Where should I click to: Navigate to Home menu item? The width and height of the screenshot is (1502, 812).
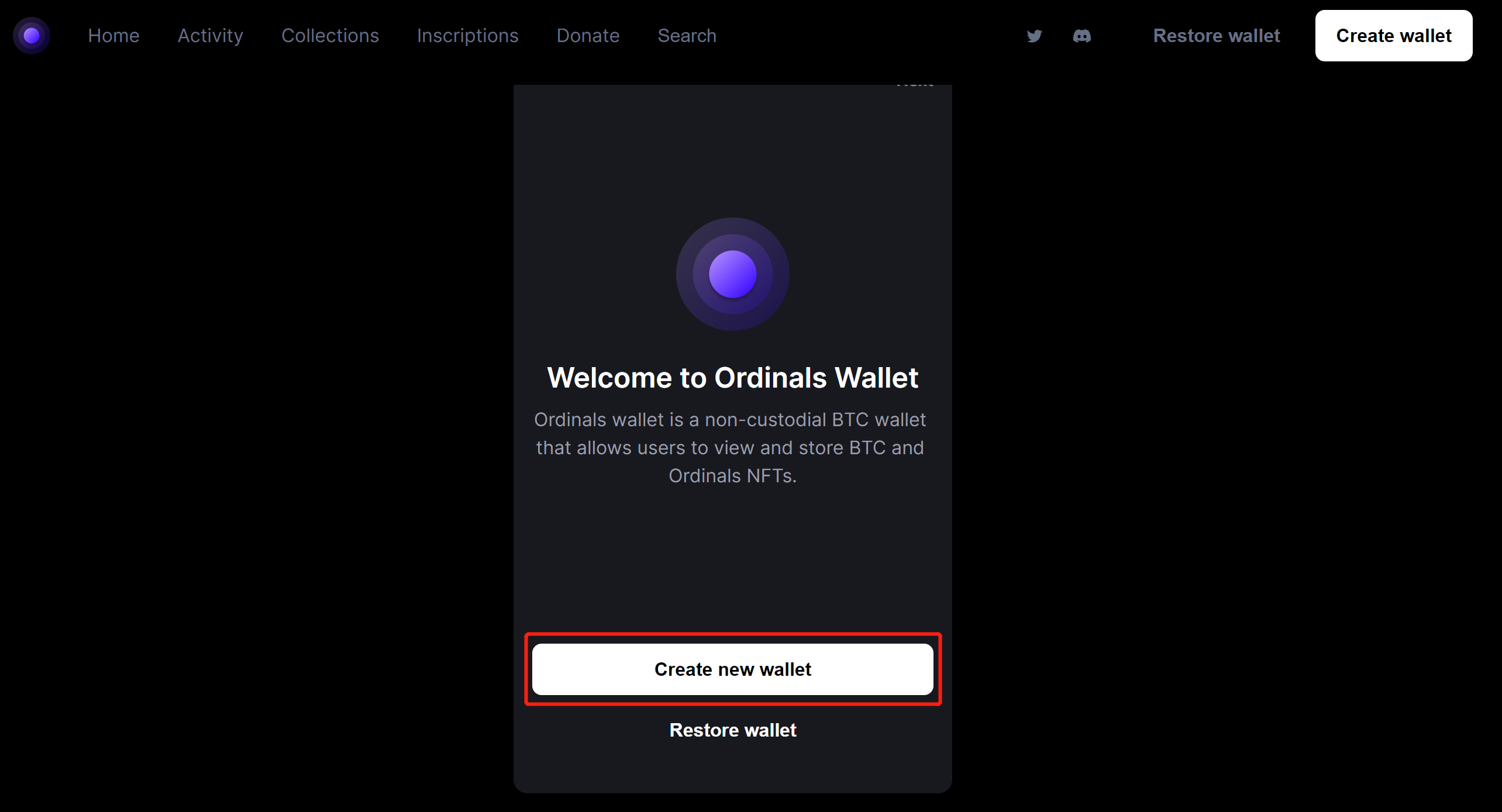[114, 36]
